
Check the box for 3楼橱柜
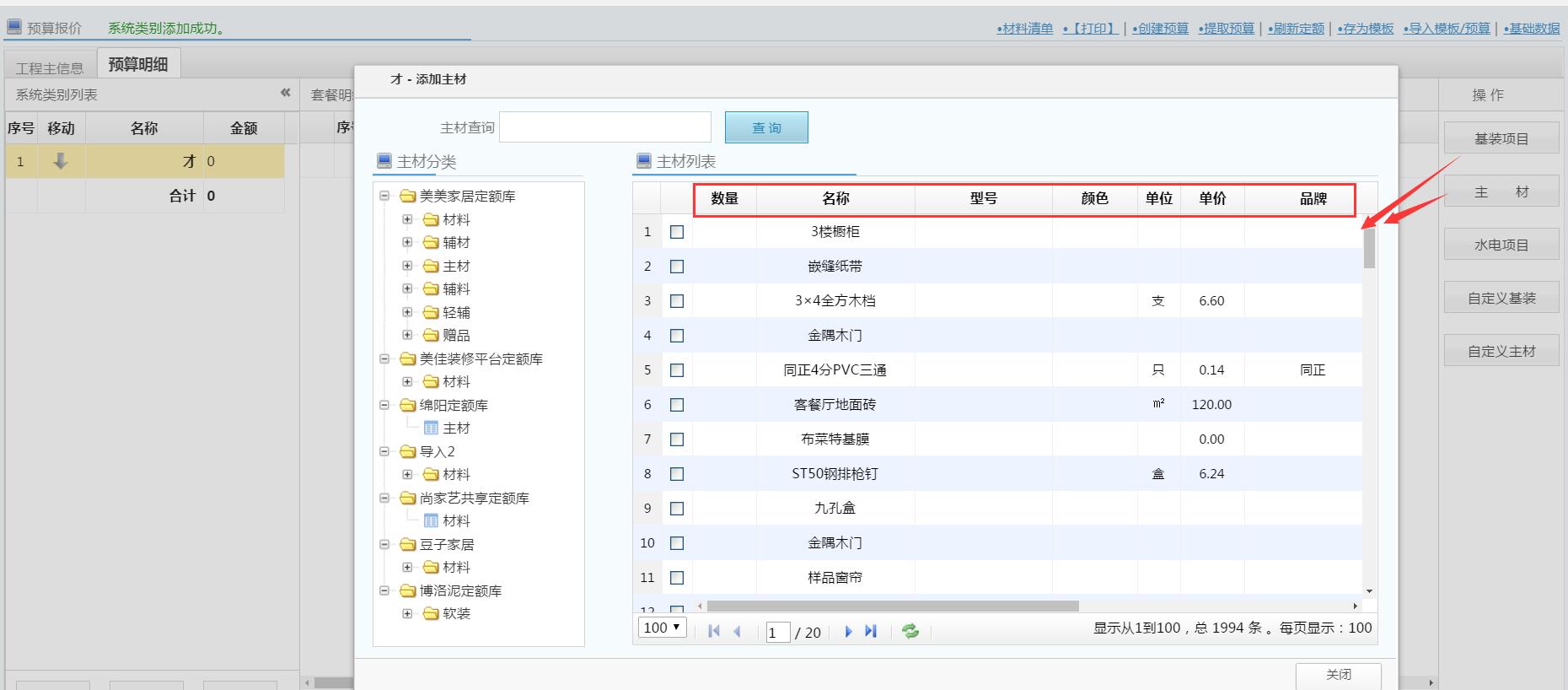[677, 232]
